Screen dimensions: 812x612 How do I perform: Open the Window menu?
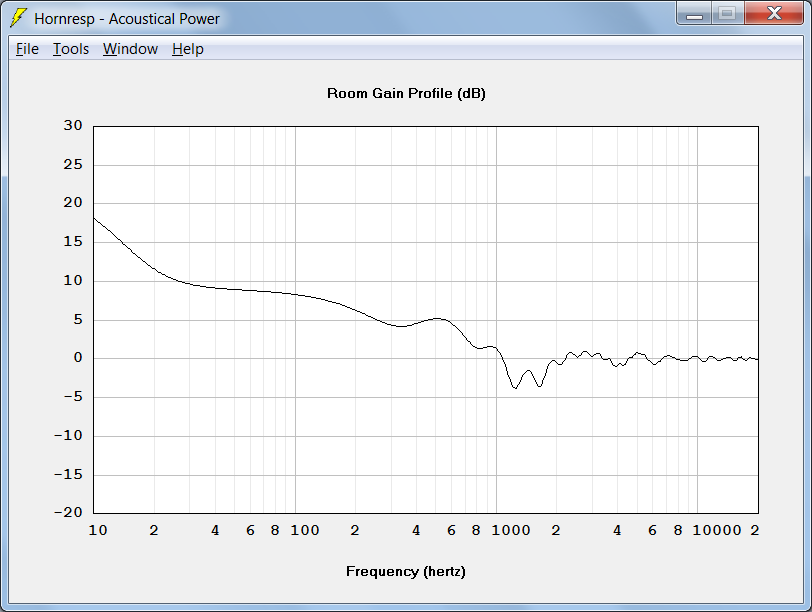(x=130, y=49)
